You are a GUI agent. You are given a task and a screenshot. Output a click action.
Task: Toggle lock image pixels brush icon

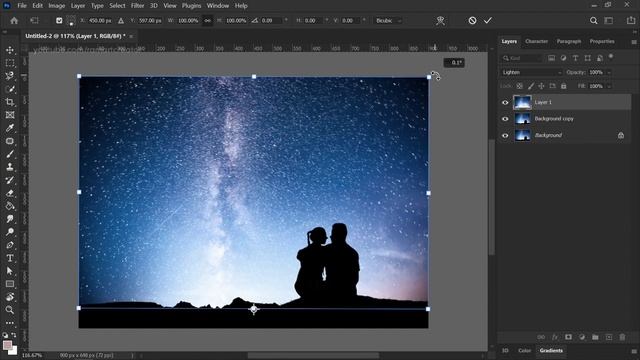click(531, 86)
